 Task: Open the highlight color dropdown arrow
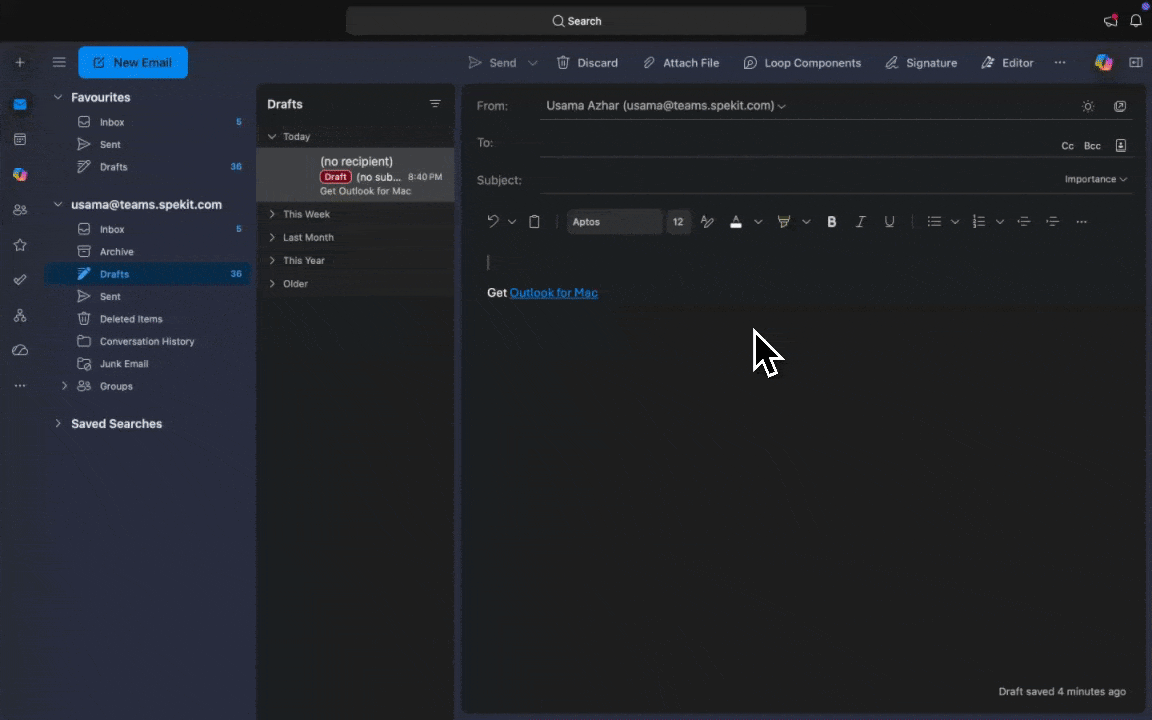806,222
